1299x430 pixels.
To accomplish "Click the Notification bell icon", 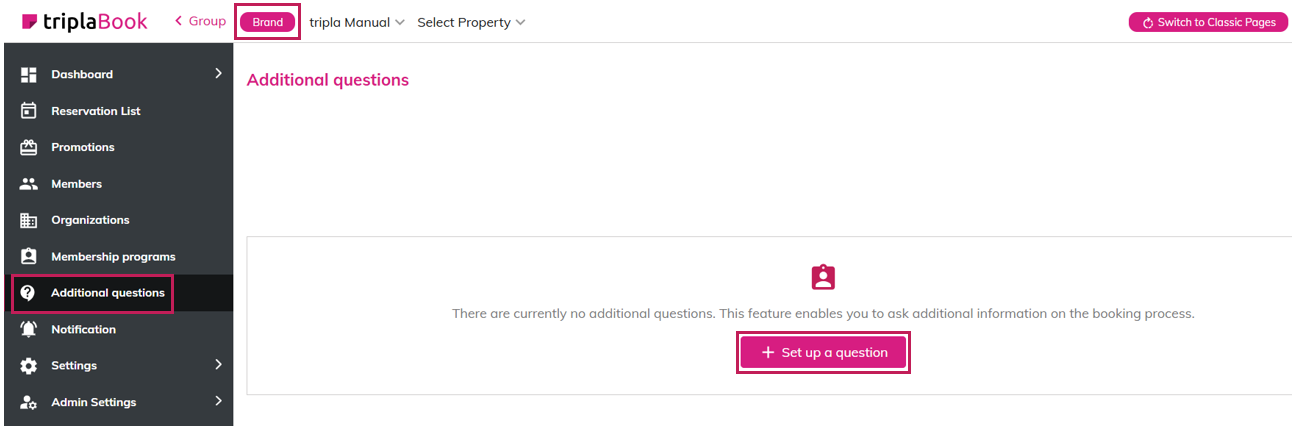I will (29, 329).
